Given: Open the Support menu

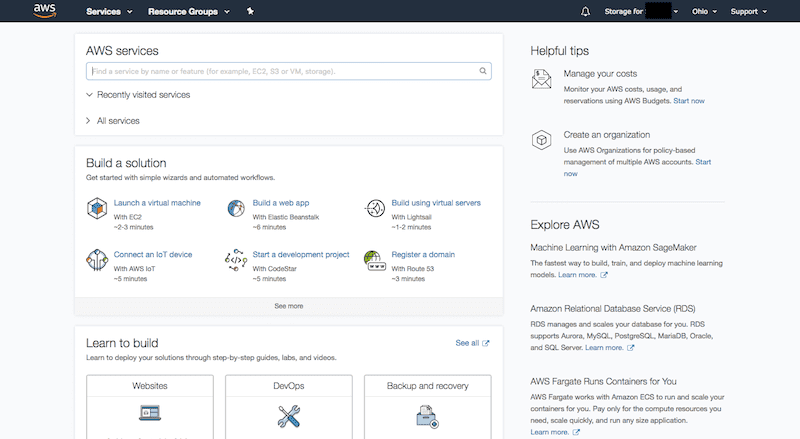Looking at the screenshot, I should click(x=748, y=11).
